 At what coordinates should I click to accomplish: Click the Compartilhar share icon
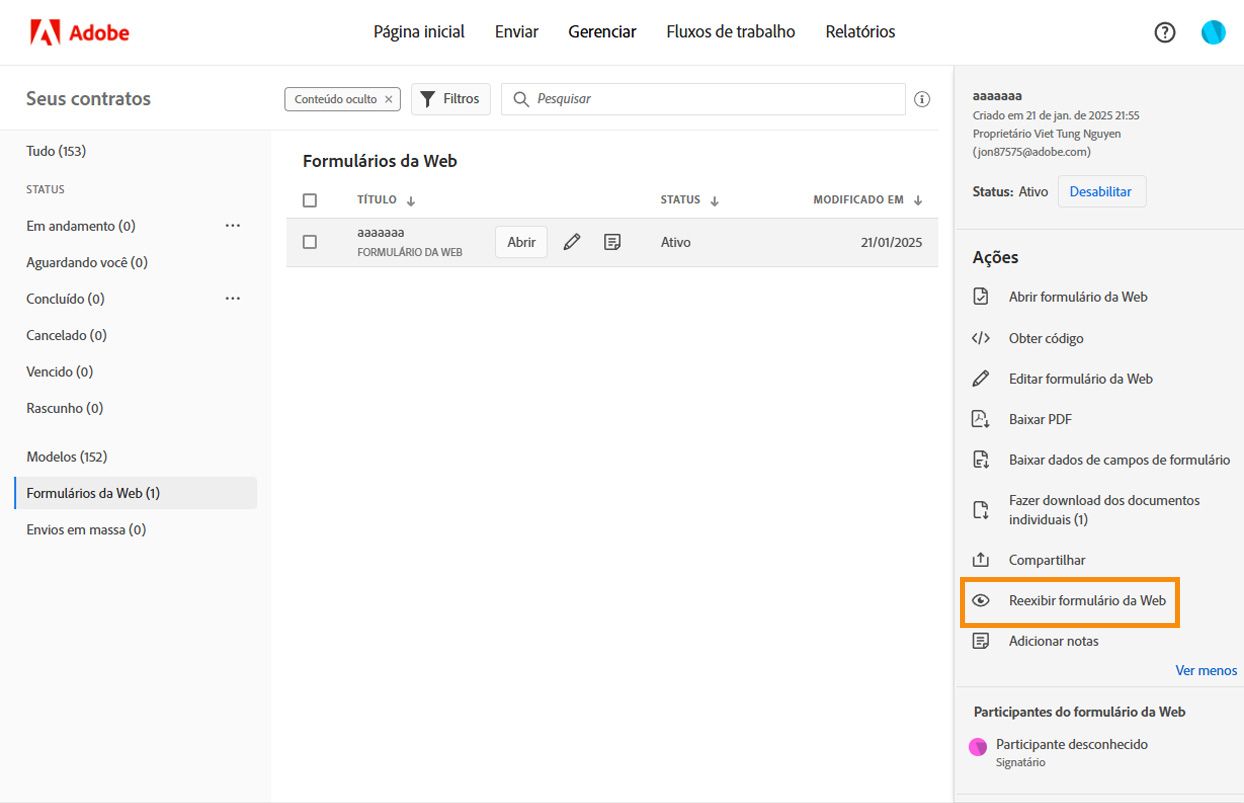point(981,559)
